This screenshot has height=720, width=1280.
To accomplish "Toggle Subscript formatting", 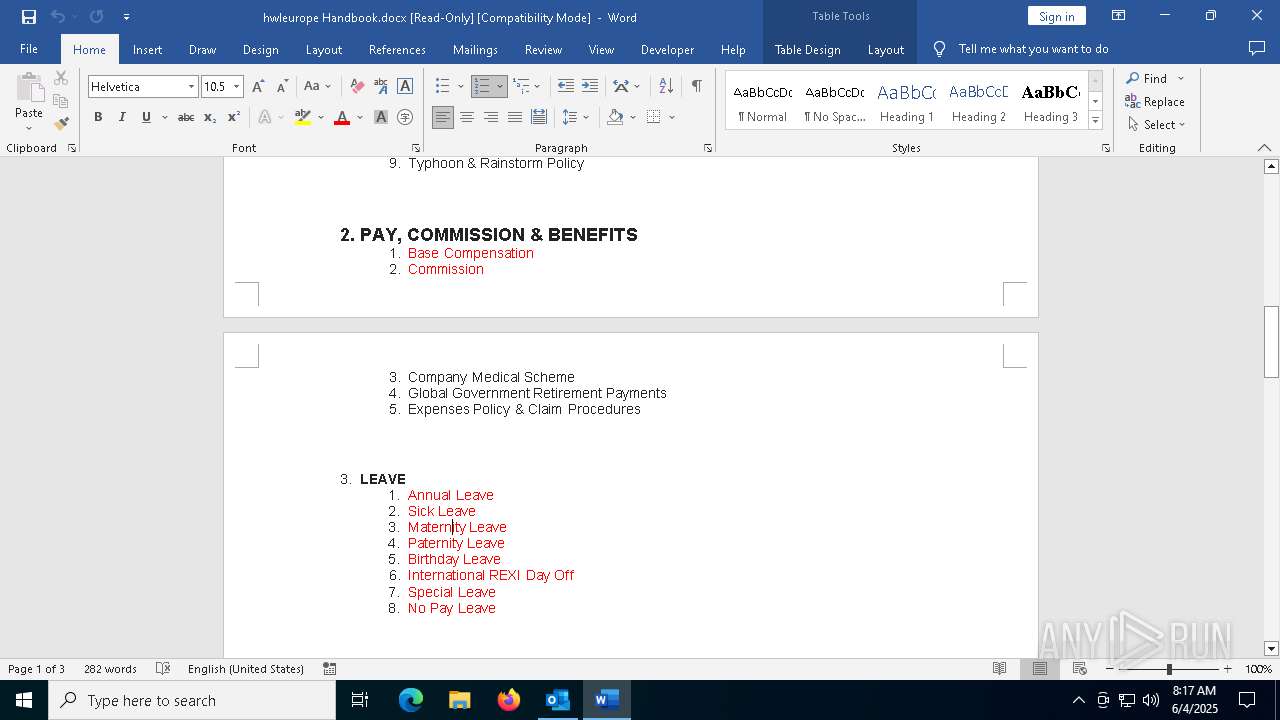I will (210, 117).
